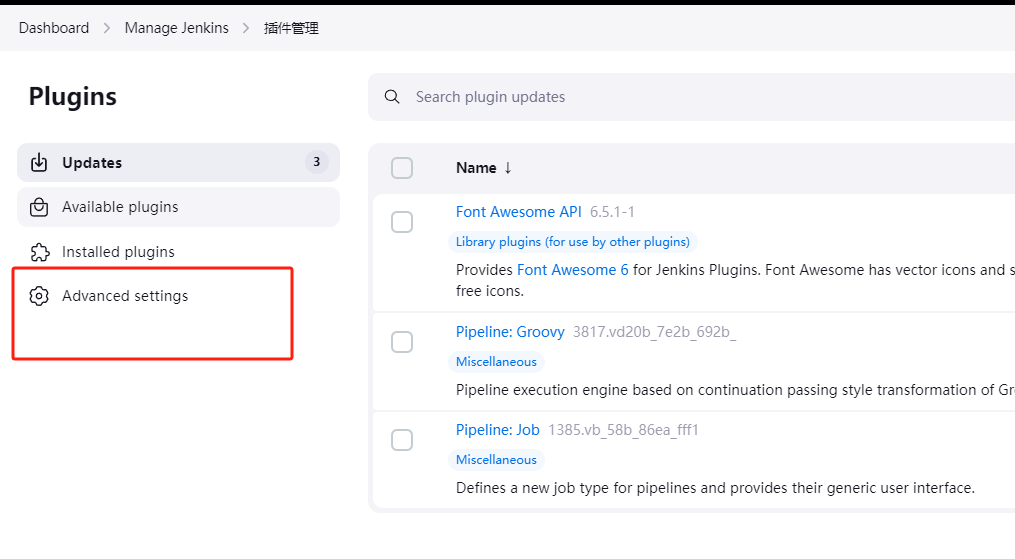Click version 1385.vb_58b_86ea_fff1
The image size is (1015, 559).
click(x=623, y=430)
